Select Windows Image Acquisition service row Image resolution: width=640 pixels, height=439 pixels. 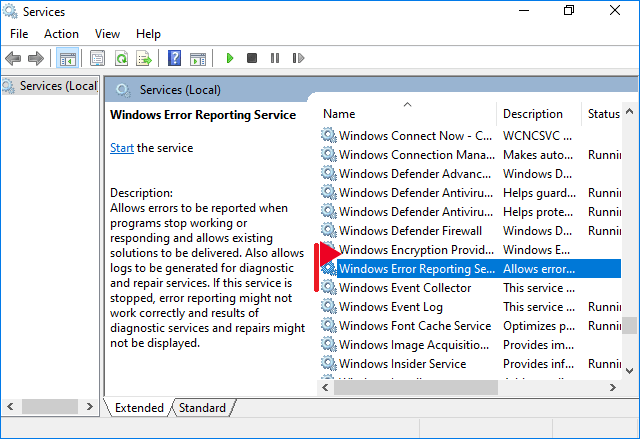[471, 345]
